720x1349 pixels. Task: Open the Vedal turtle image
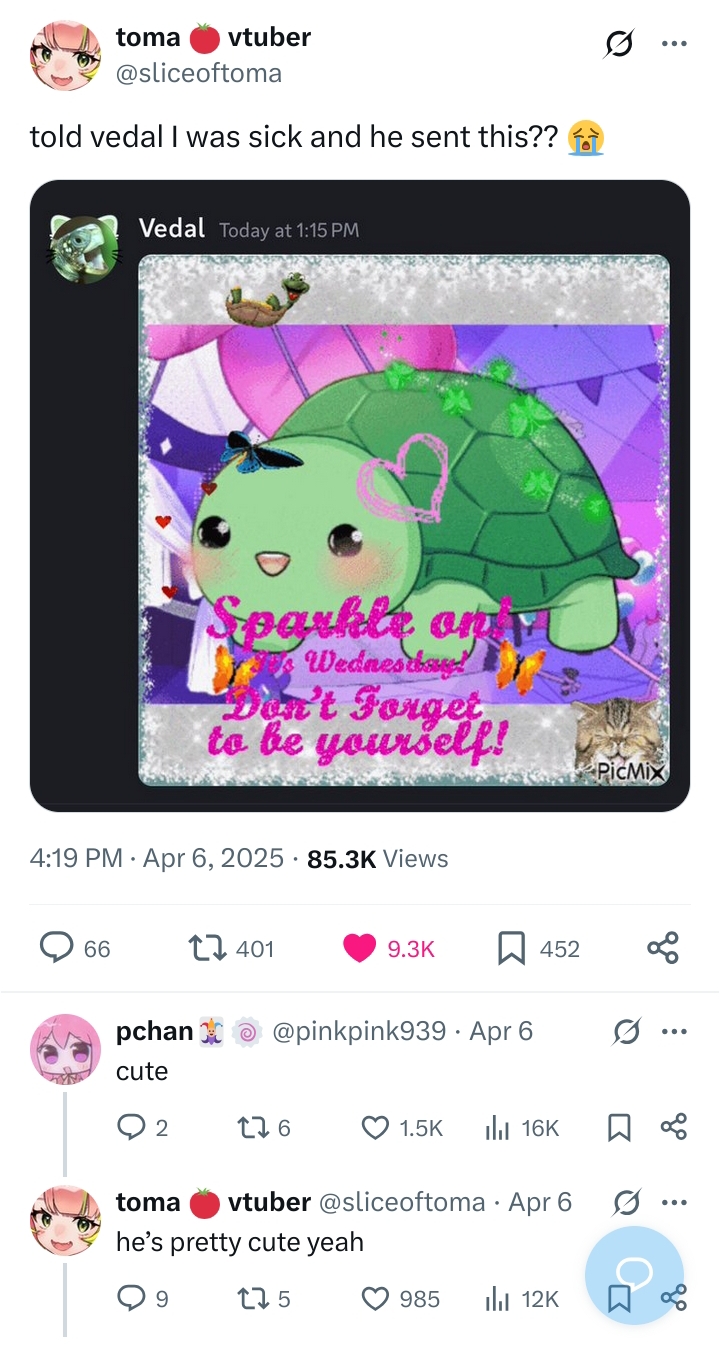(x=403, y=520)
